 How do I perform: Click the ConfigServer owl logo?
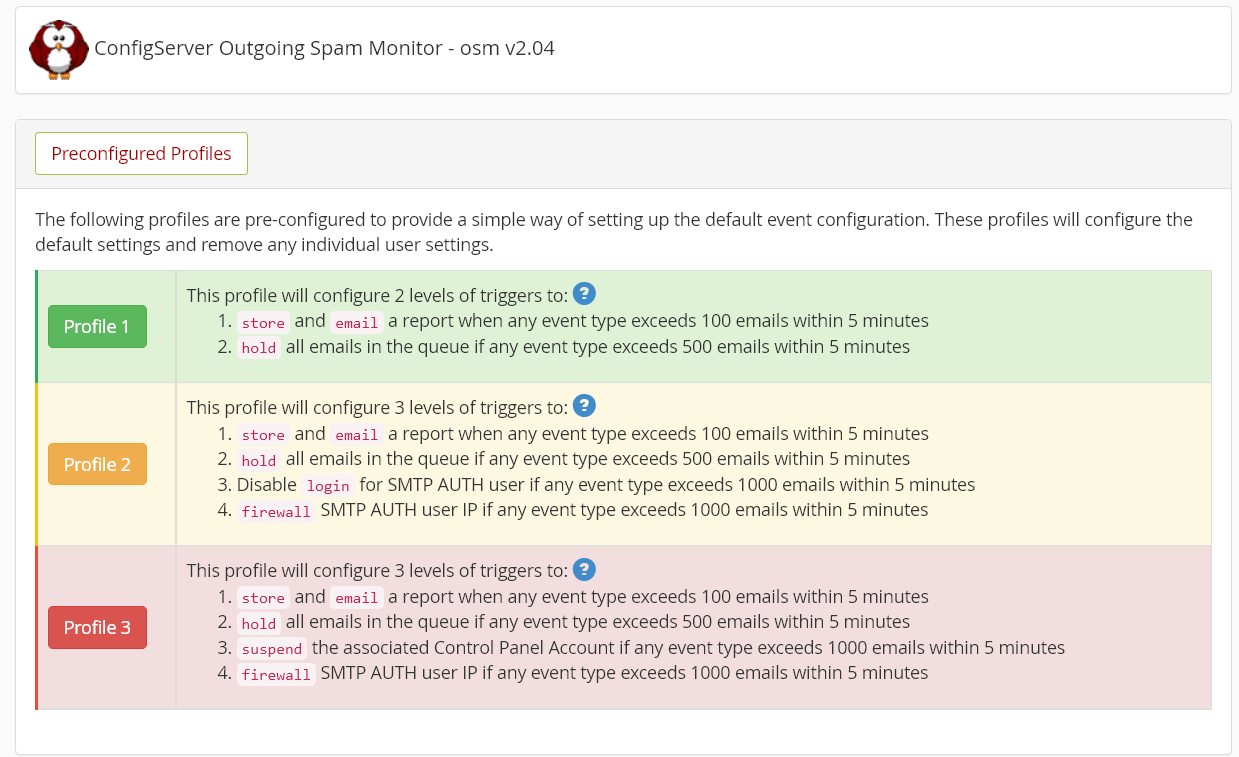[x=59, y=49]
